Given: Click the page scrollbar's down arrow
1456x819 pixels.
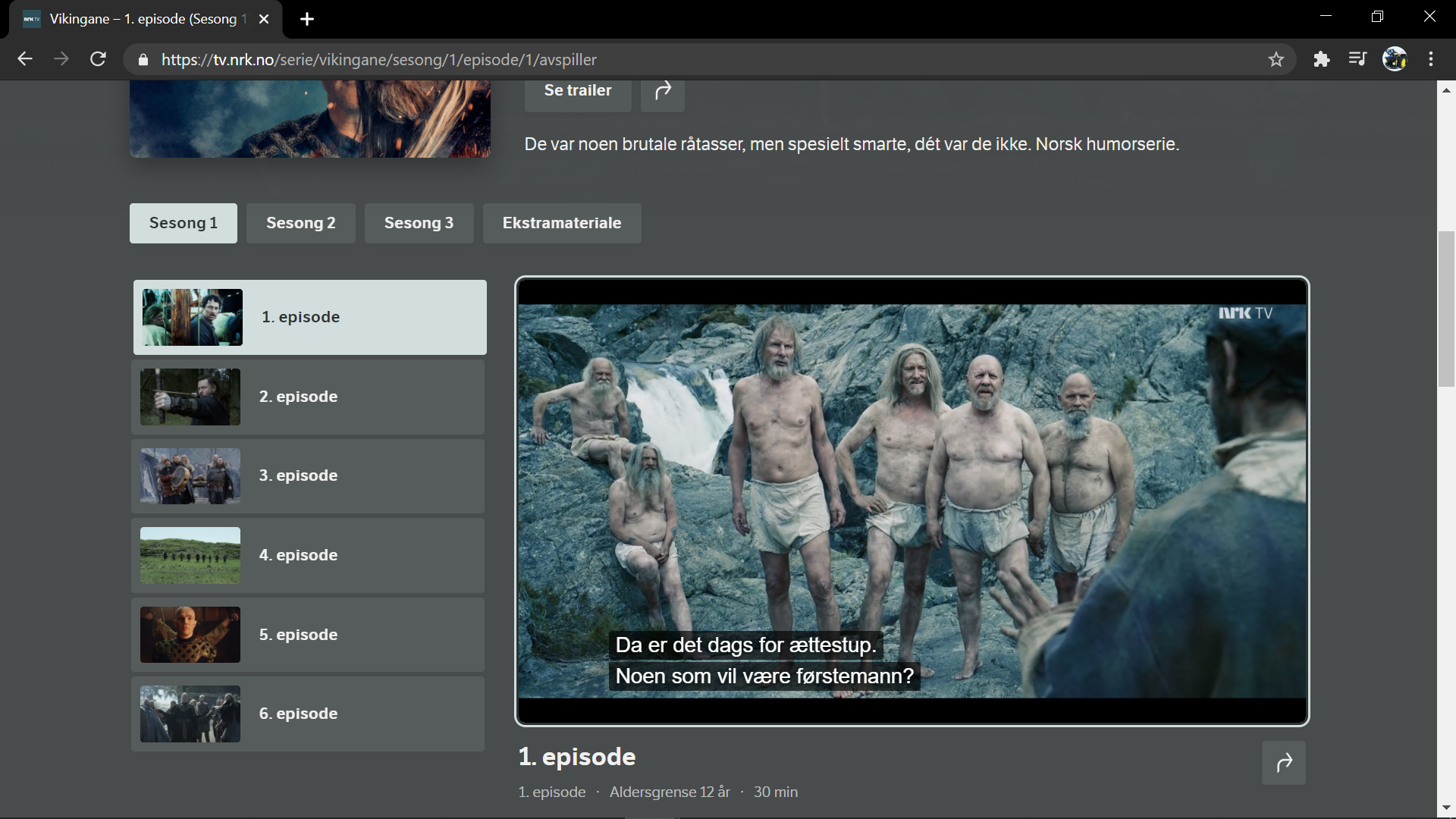Looking at the screenshot, I should [x=1446, y=808].
